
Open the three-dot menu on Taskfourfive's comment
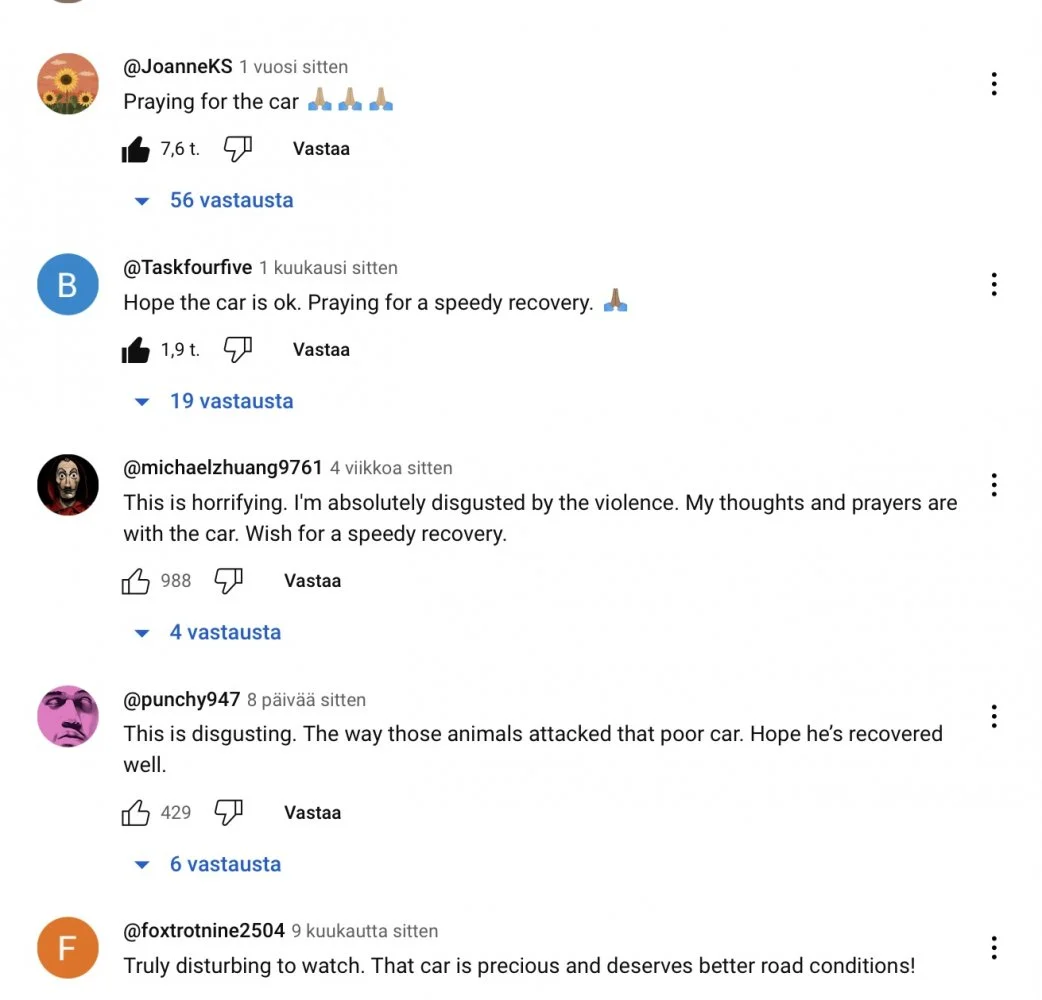tap(993, 284)
